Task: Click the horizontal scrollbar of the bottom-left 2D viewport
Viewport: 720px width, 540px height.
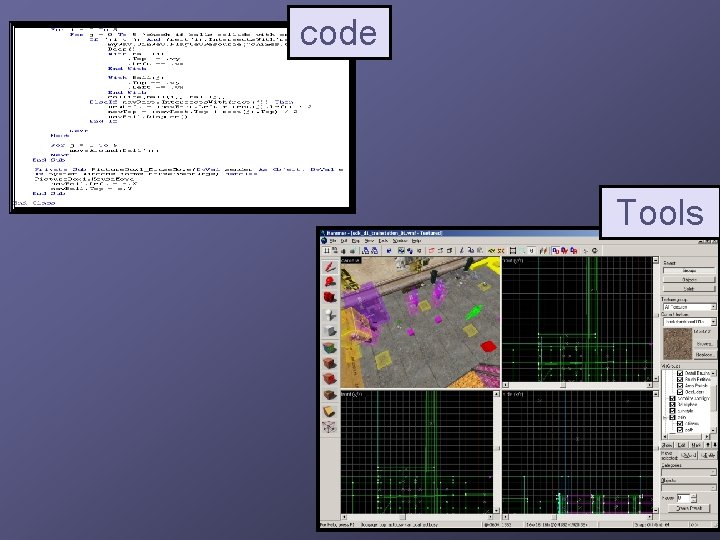Action: (x=417, y=517)
